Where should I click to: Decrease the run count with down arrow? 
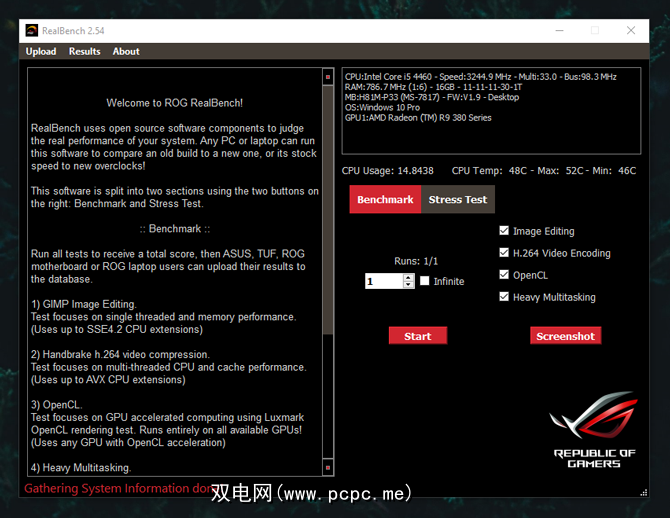(408, 285)
